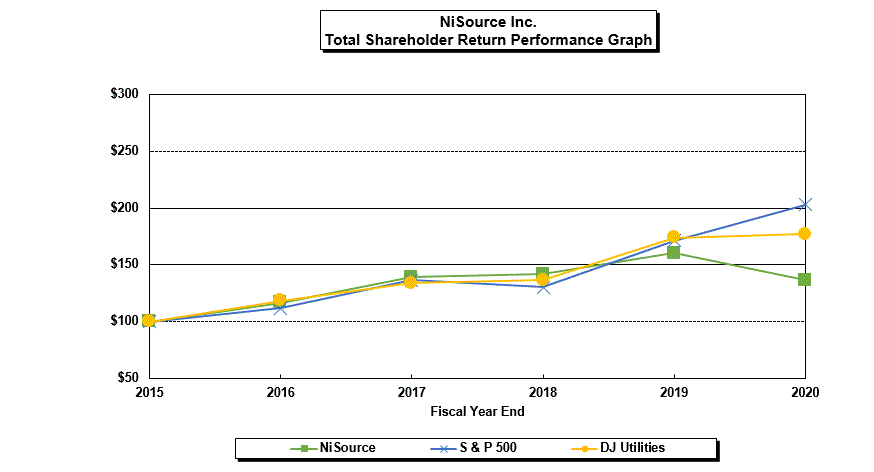Click the DJ Utilities yellow marker at 2020
Screen dimensions: 874x472
click(x=804, y=234)
